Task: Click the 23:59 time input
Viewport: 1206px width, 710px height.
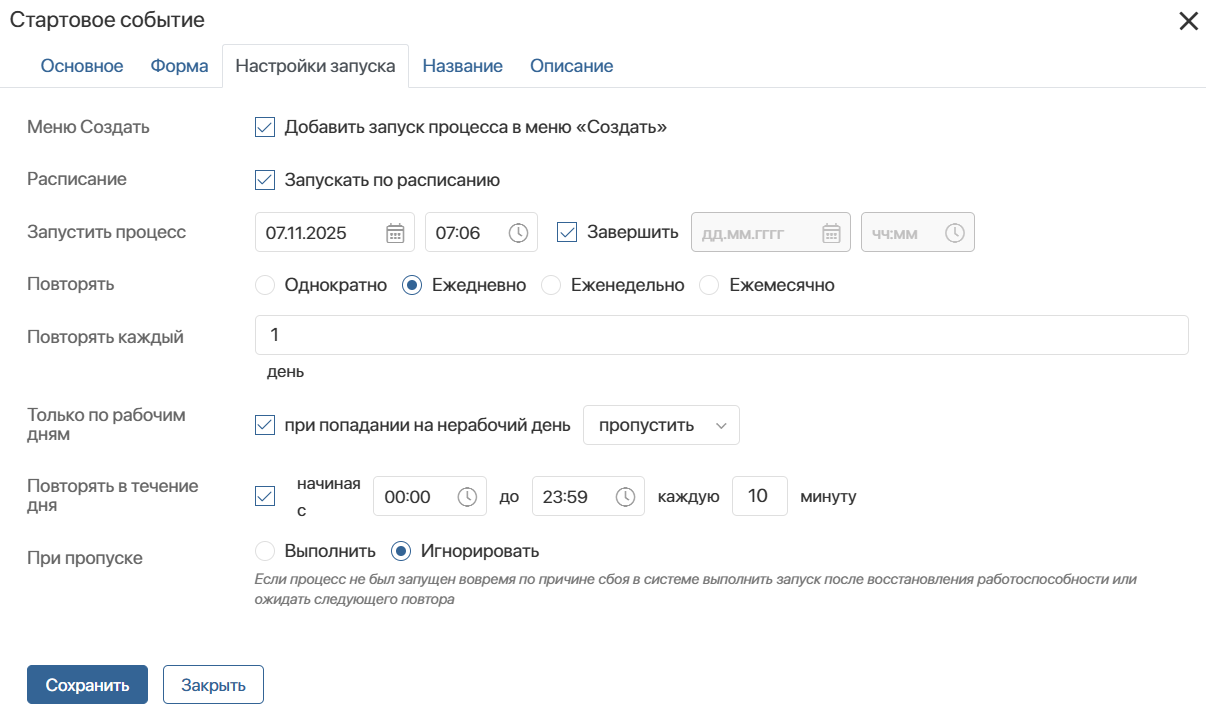Action: (x=587, y=496)
